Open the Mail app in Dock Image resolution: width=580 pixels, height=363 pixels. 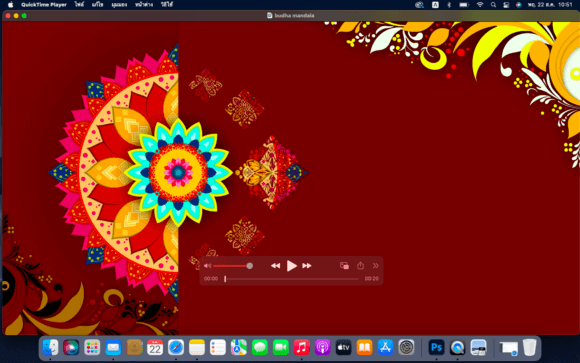coord(113,347)
